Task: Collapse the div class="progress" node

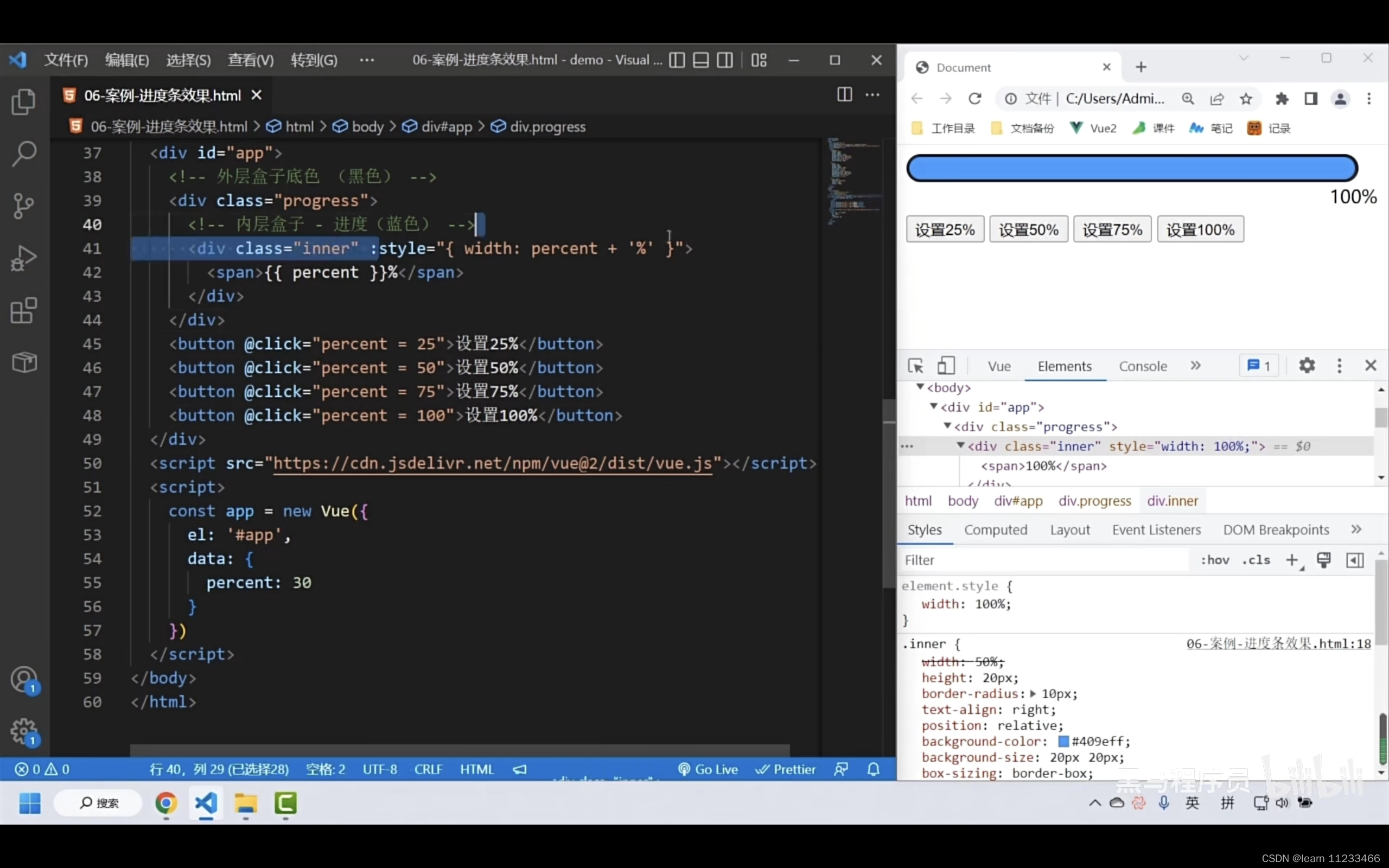Action: pyautogui.click(x=948, y=426)
